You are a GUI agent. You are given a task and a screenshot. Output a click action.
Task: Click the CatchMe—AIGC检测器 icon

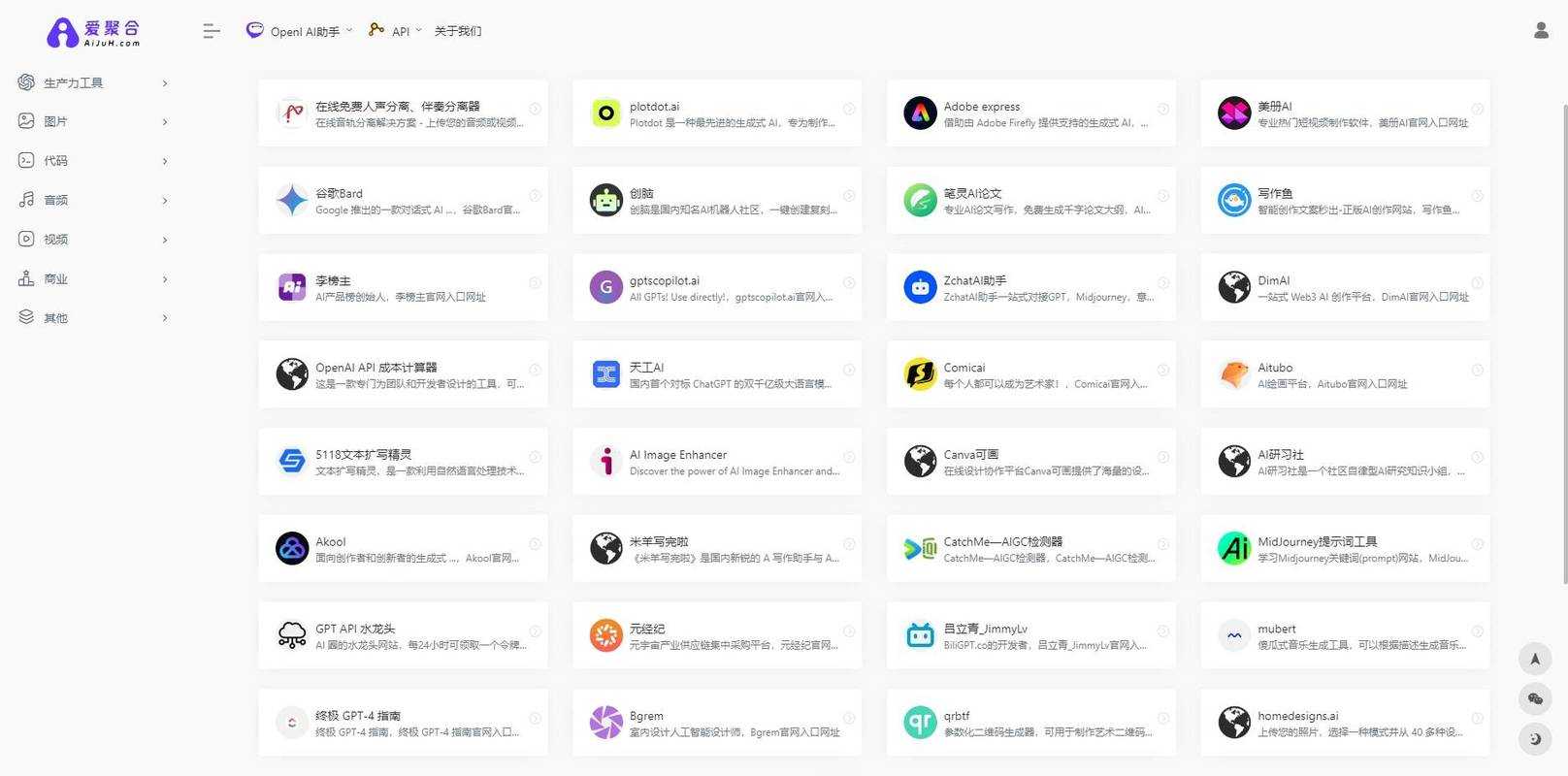coord(920,548)
